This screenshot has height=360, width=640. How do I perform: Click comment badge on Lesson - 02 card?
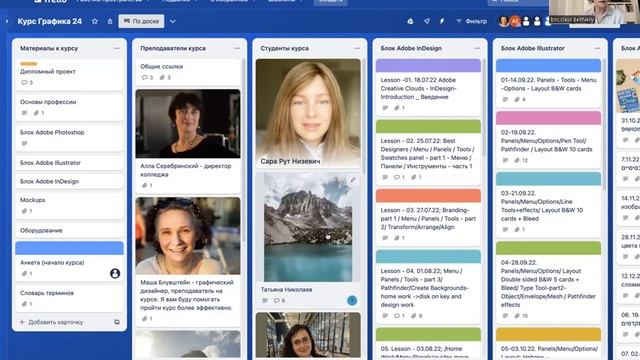(x=399, y=177)
